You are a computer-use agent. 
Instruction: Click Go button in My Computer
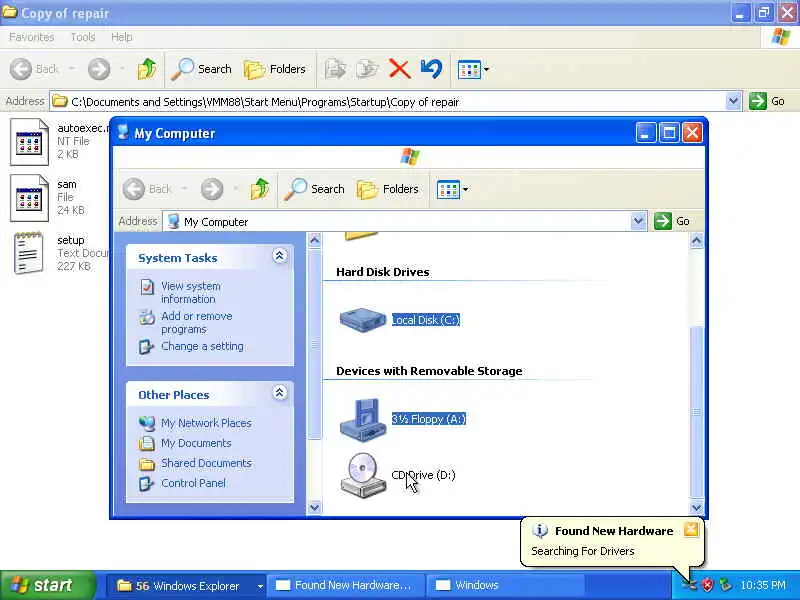pos(672,221)
